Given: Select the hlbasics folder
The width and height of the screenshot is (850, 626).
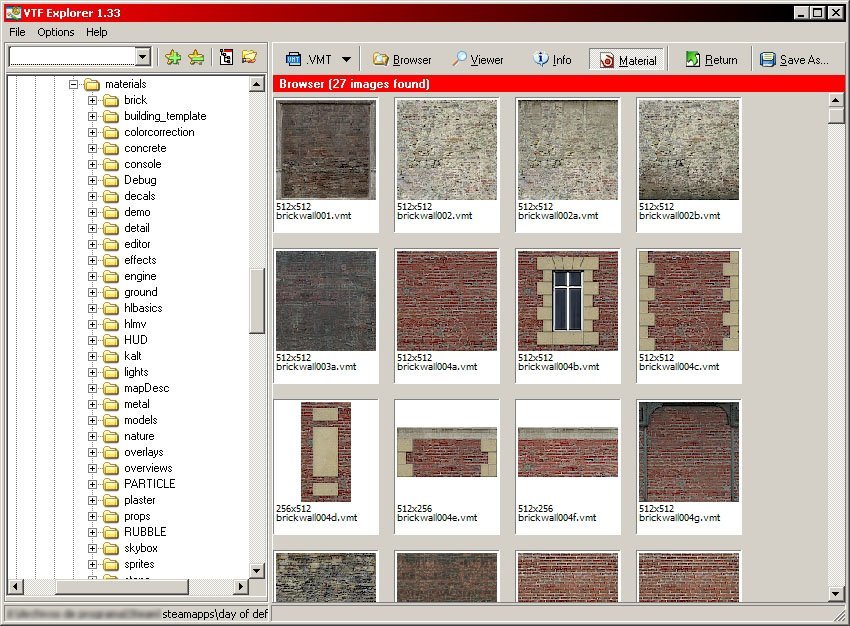Looking at the screenshot, I should pyautogui.click(x=143, y=308).
